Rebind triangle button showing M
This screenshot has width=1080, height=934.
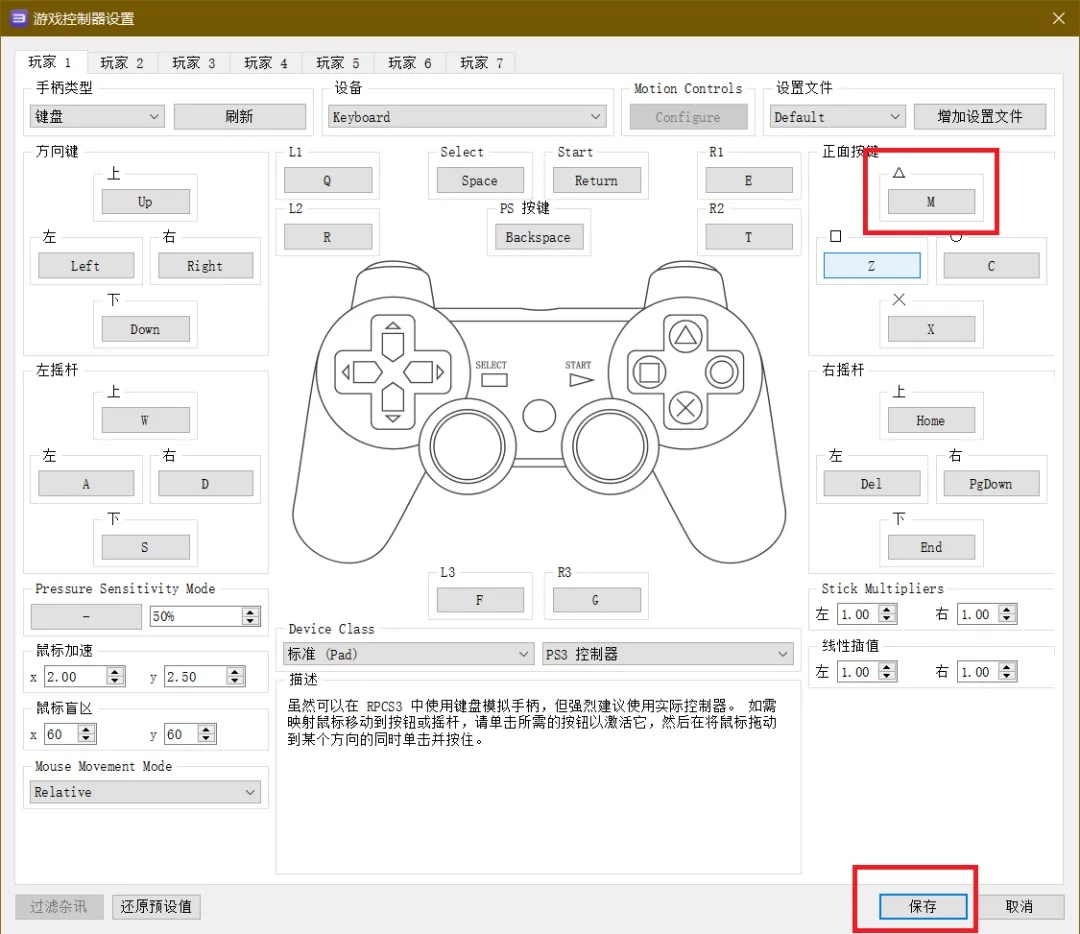coord(931,202)
